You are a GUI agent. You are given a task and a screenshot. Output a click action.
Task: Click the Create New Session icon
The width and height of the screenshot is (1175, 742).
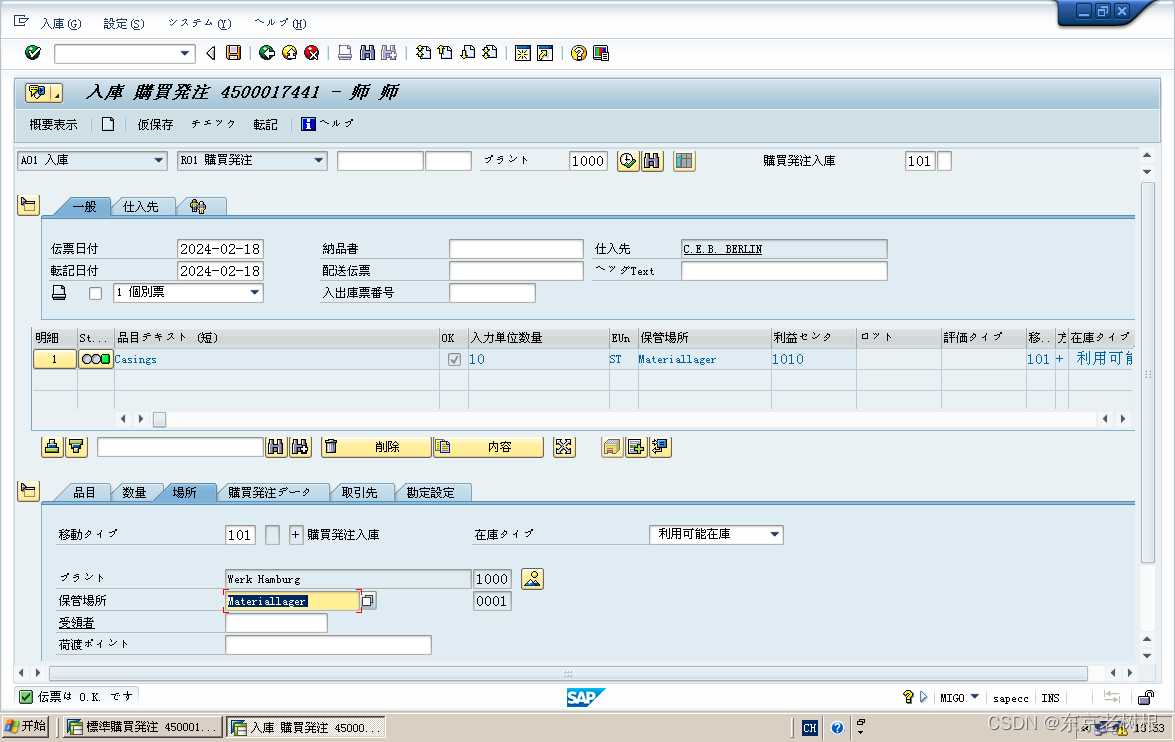(x=523, y=52)
